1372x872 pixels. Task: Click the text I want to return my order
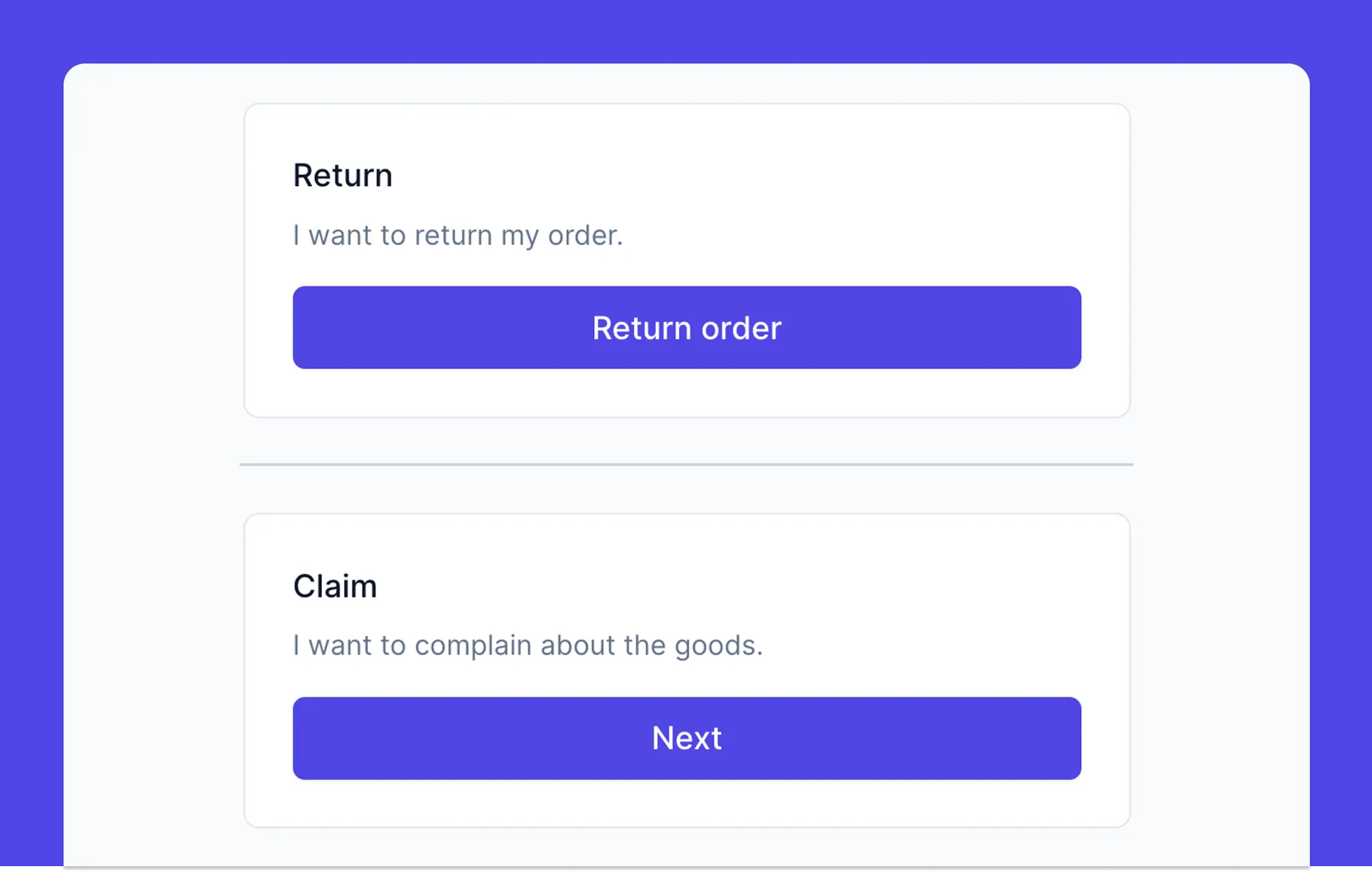coord(457,235)
